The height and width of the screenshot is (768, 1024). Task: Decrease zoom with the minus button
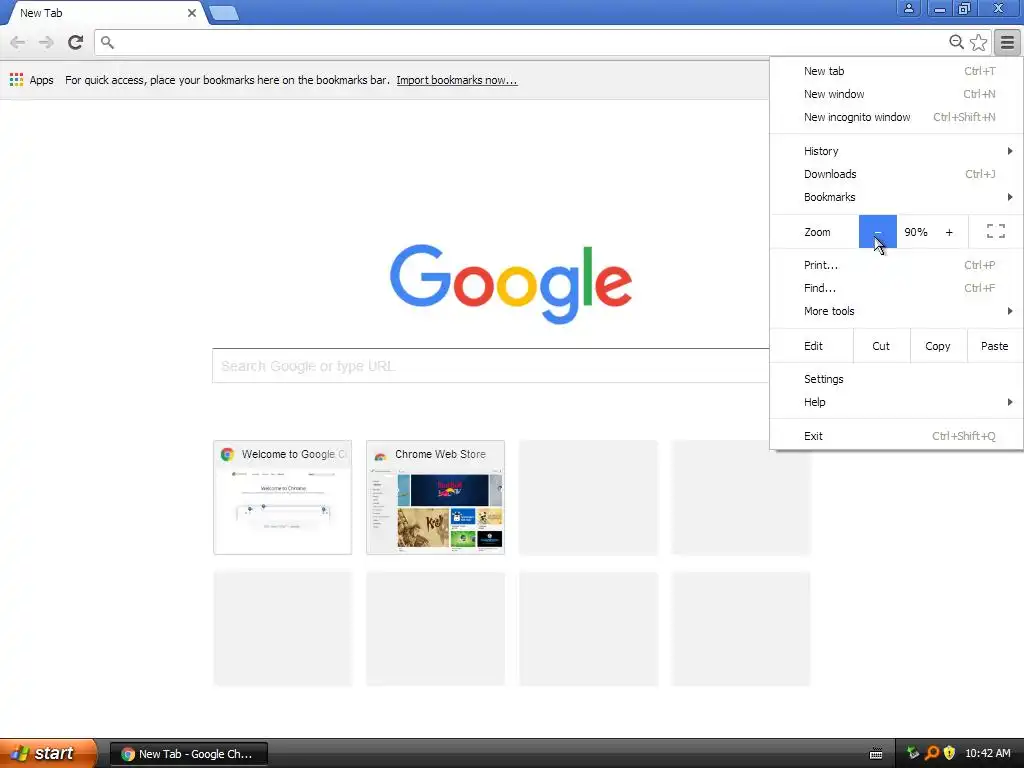(x=878, y=231)
